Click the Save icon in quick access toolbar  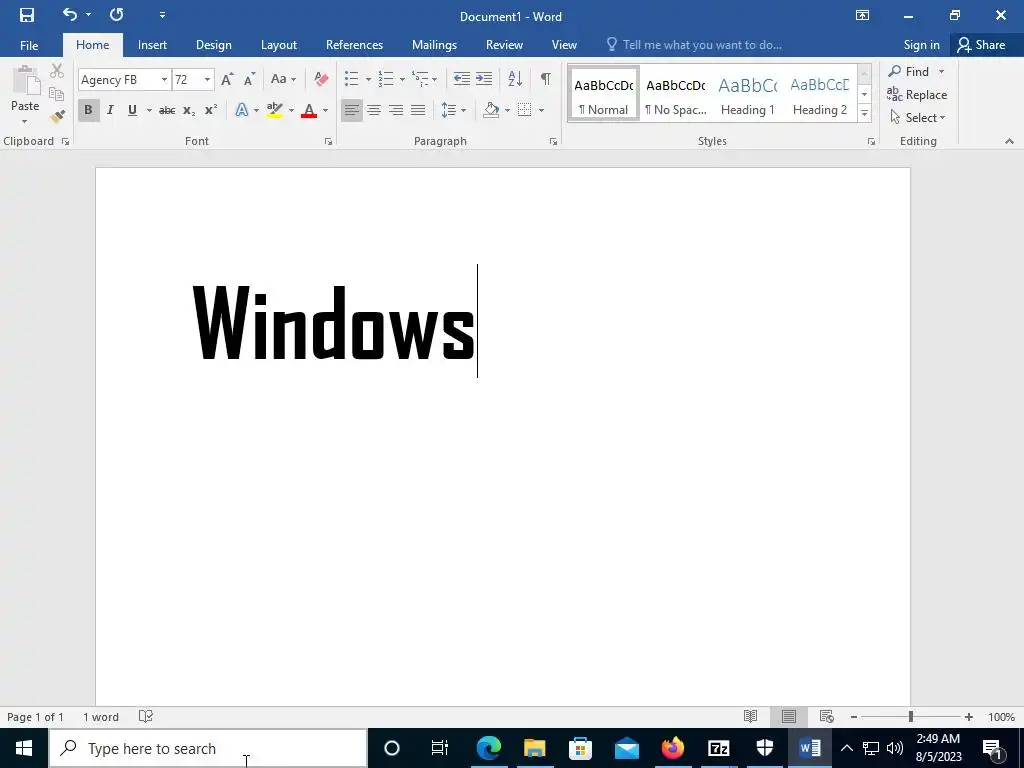coord(27,15)
